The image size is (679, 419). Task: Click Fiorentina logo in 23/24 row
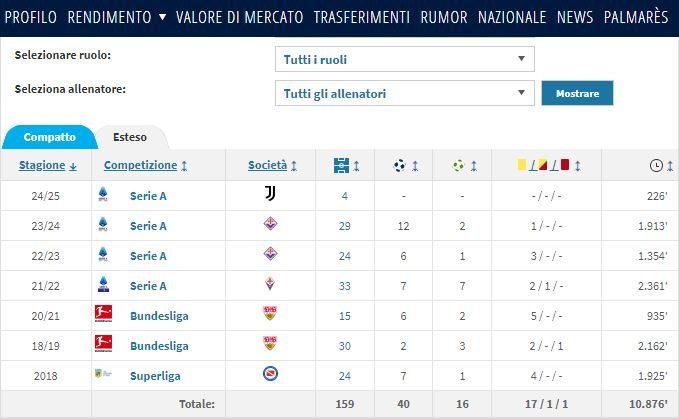[x=270, y=224]
